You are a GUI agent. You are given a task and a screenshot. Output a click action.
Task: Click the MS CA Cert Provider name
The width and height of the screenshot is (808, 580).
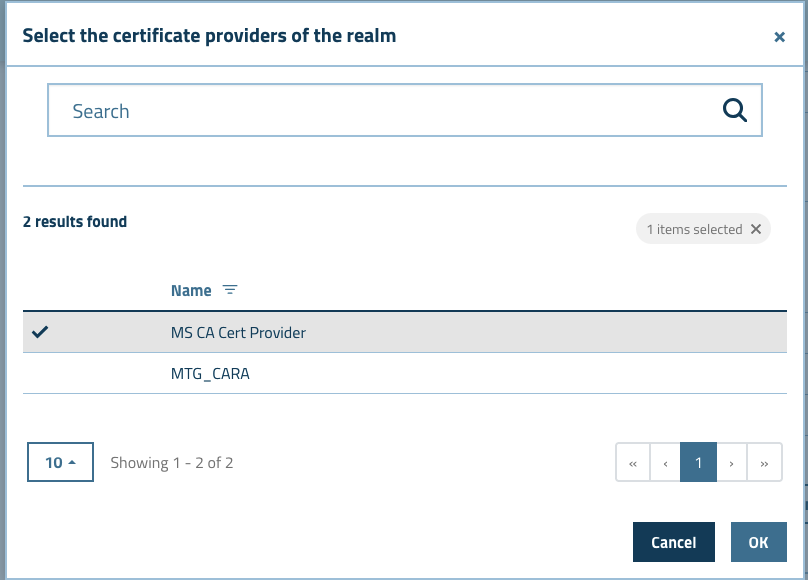click(x=238, y=333)
